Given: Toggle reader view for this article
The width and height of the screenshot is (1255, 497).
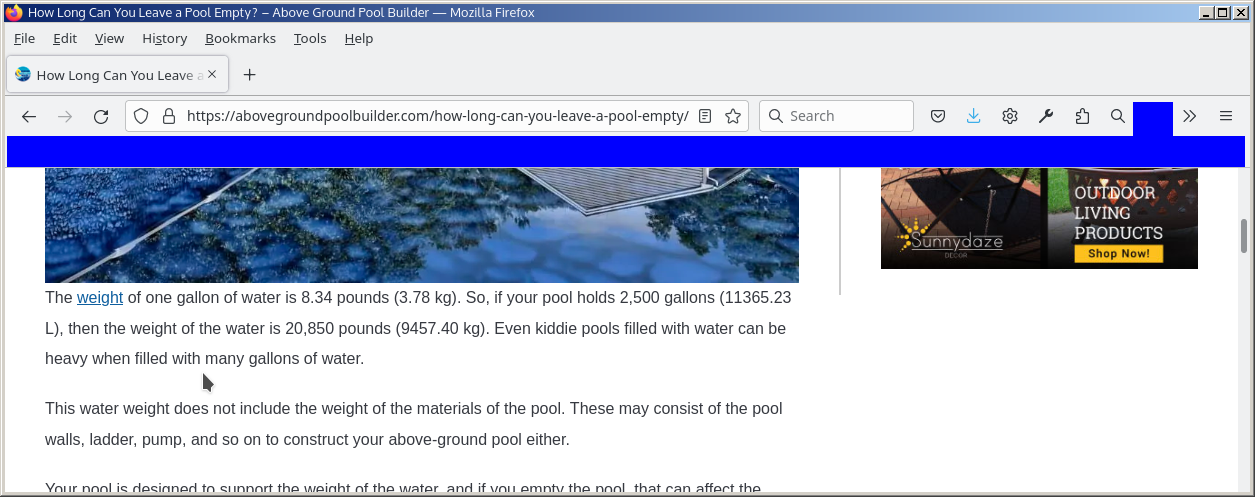Looking at the screenshot, I should click(705, 116).
